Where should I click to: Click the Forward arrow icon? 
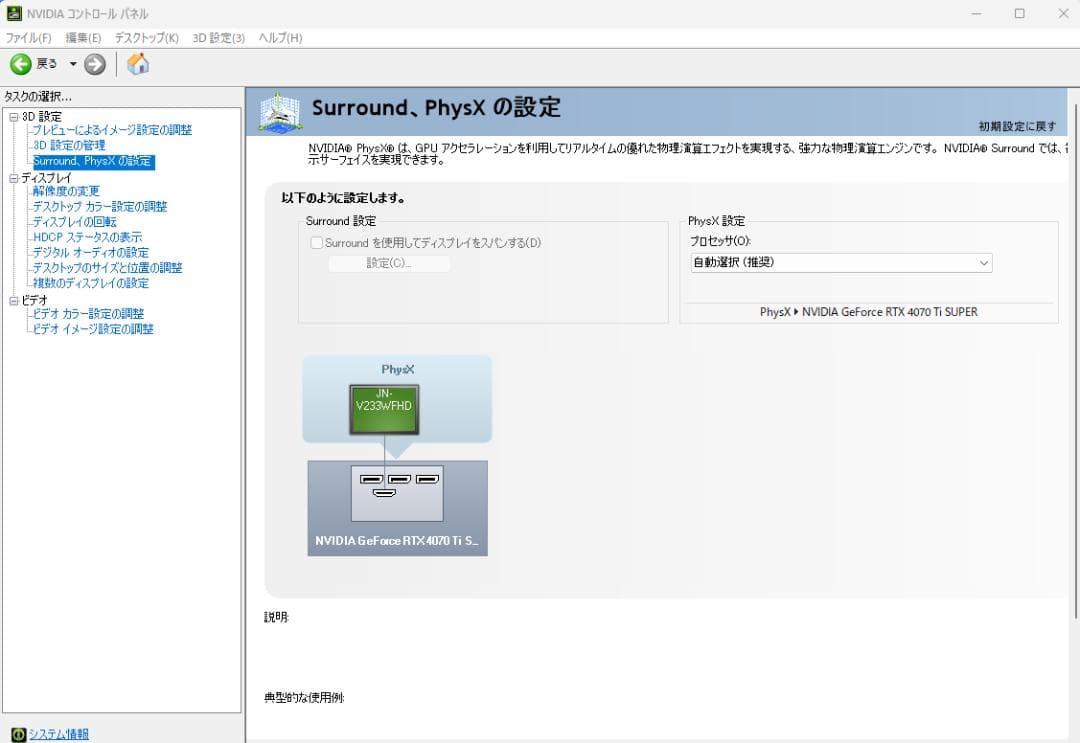95,64
